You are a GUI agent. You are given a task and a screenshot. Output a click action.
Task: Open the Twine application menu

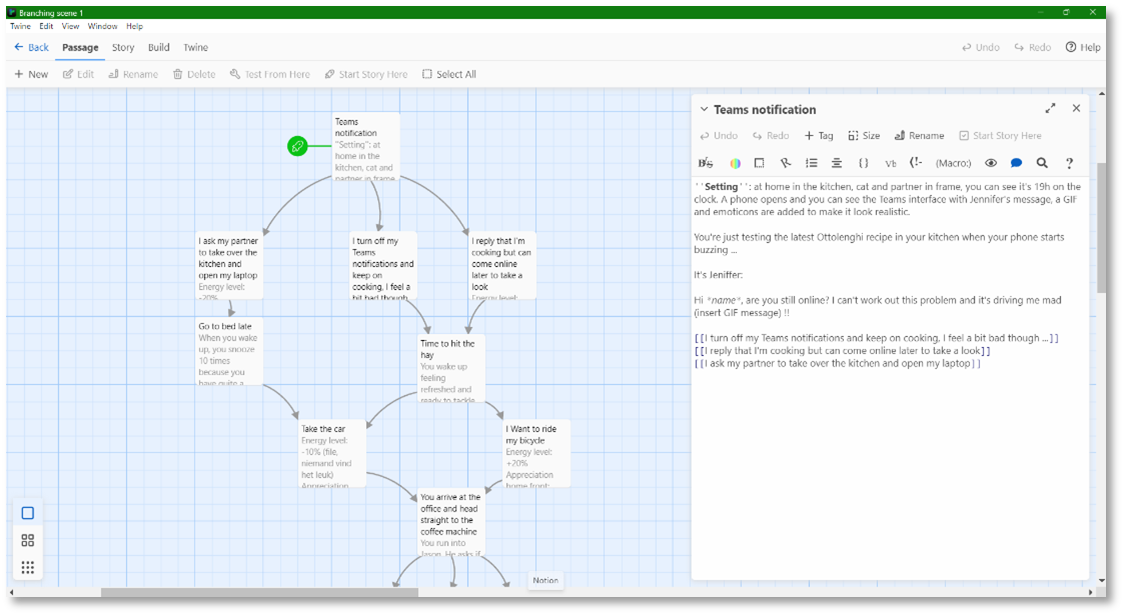coord(20,26)
